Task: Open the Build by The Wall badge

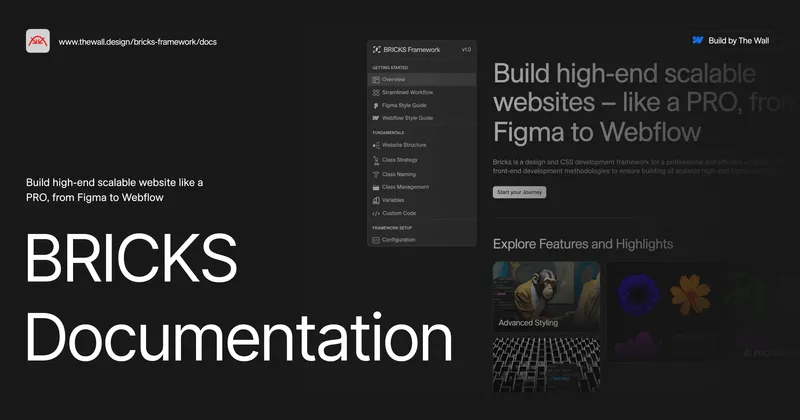Action: 731,40
